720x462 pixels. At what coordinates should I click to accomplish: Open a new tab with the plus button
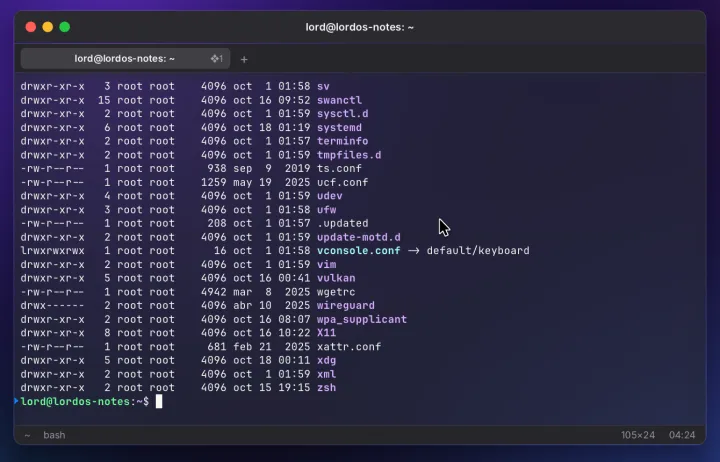[x=244, y=59]
